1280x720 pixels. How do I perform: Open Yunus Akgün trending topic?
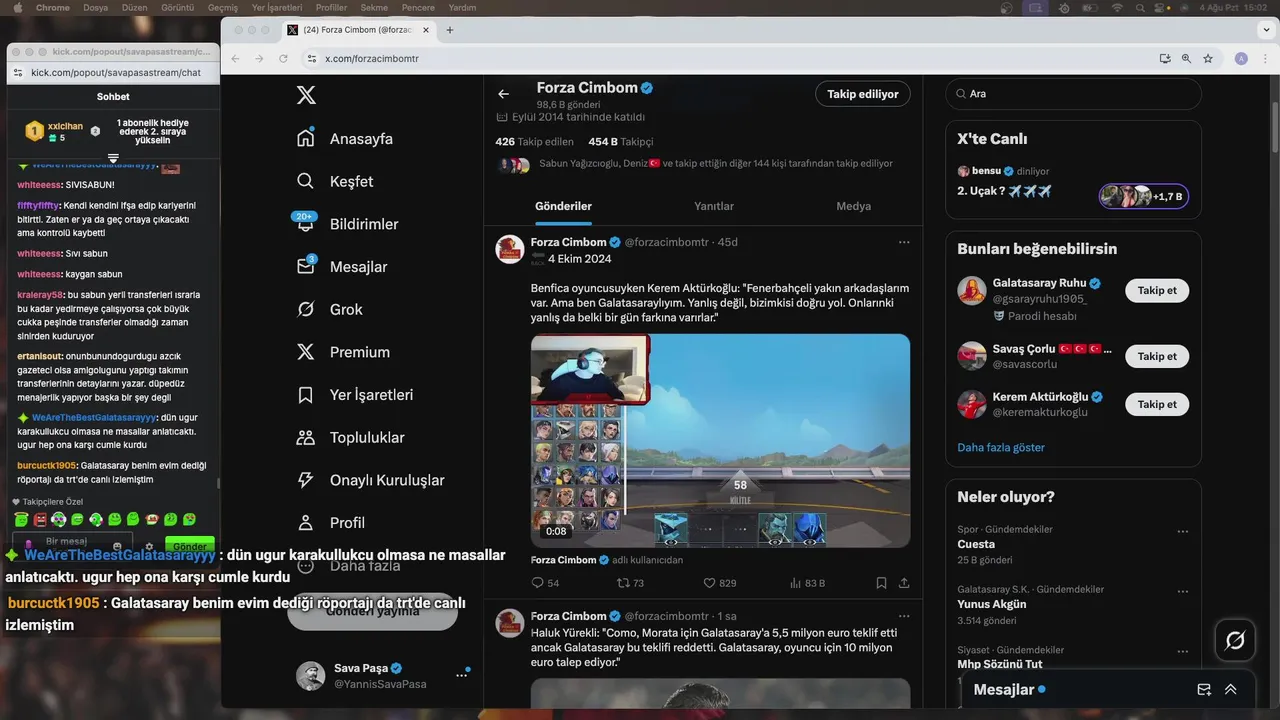[992, 604]
